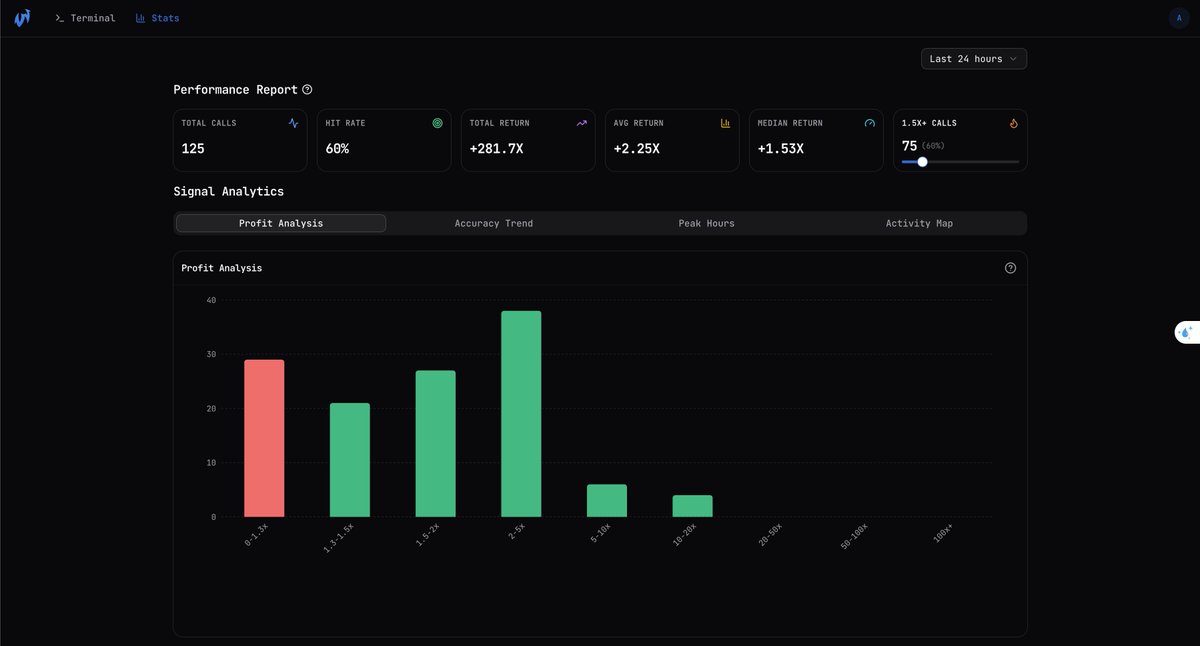Image resolution: width=1200 pixels, height=646 pixels.
Task: Click the Signal Analytics heading
Action: point(228,191)
